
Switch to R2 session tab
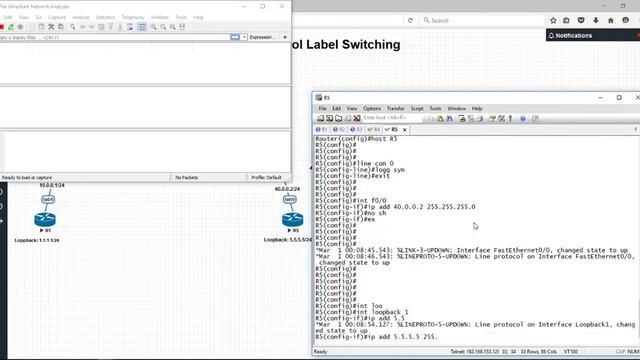click(338, 129)
